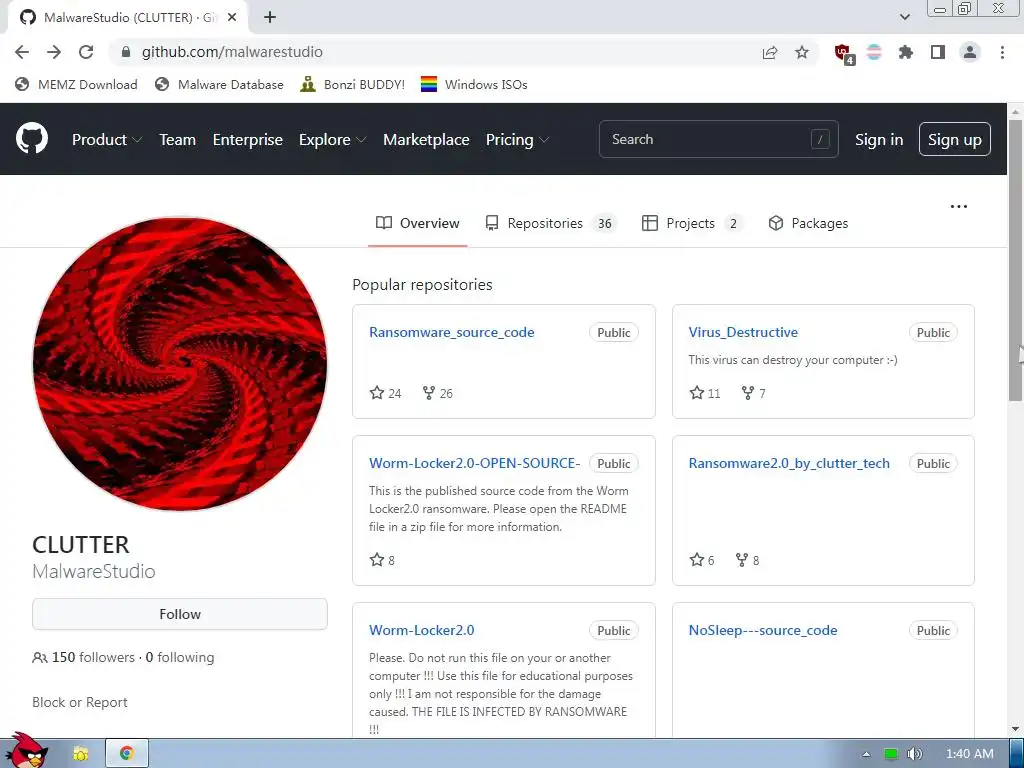Viewport: 1024px width, 768px height.
Task: Reload the page with the refresh icon
Action: click(x=86, y=52)
